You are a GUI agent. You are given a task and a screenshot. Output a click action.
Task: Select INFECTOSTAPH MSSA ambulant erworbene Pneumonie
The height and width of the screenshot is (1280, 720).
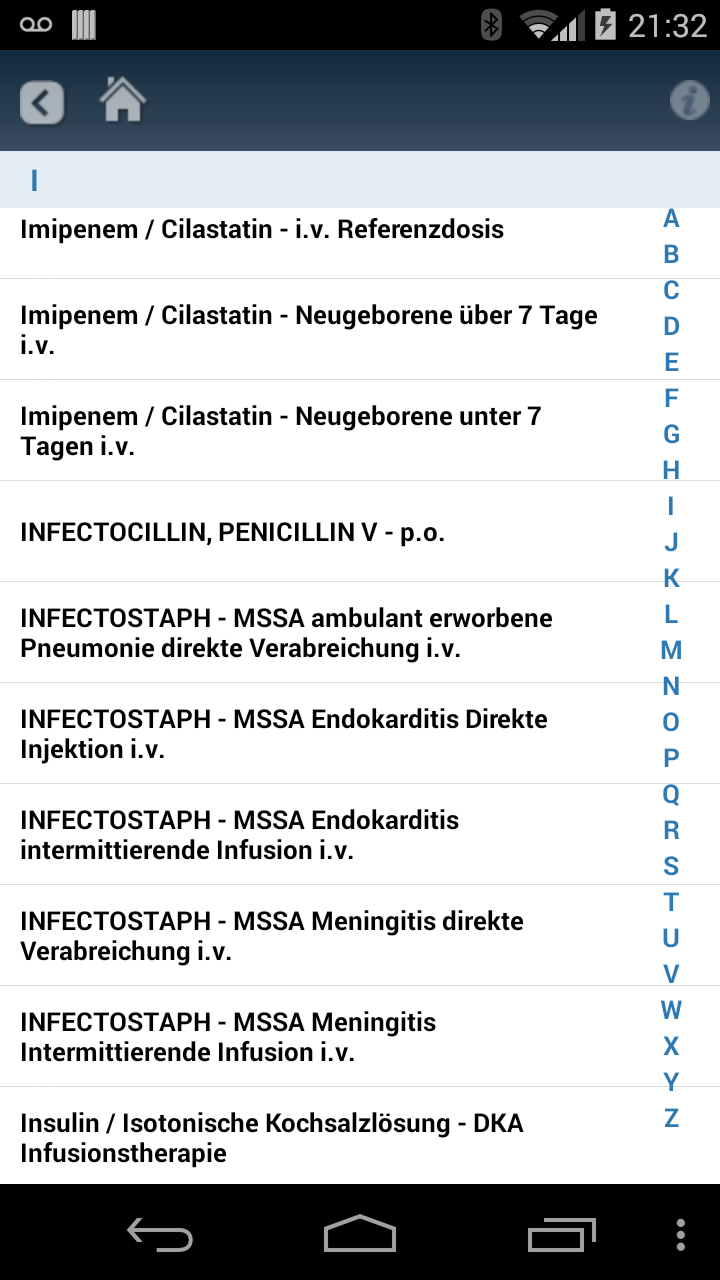(330, 632)
